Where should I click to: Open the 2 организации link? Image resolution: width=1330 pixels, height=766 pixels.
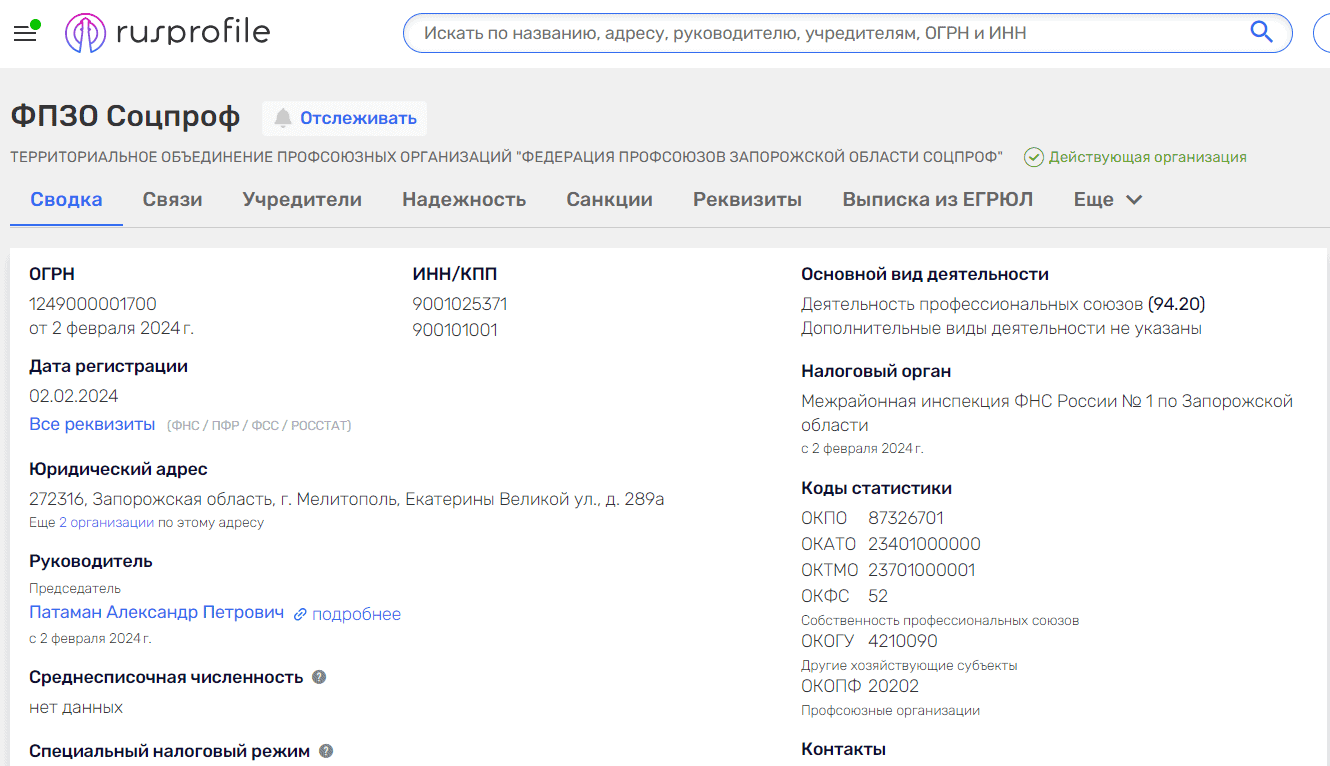106,522
